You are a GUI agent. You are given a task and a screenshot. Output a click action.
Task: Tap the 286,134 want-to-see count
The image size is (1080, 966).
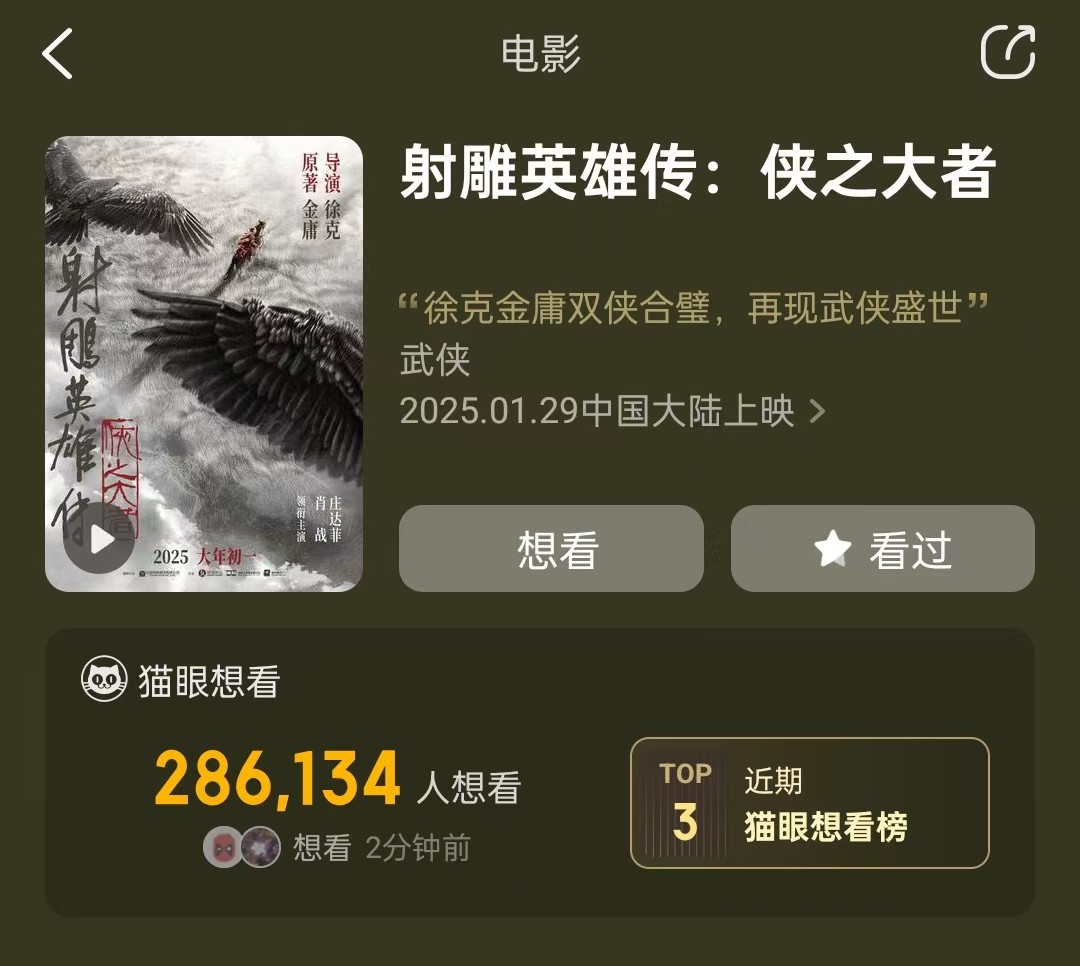pyautogui.click(x=277, y=778)
